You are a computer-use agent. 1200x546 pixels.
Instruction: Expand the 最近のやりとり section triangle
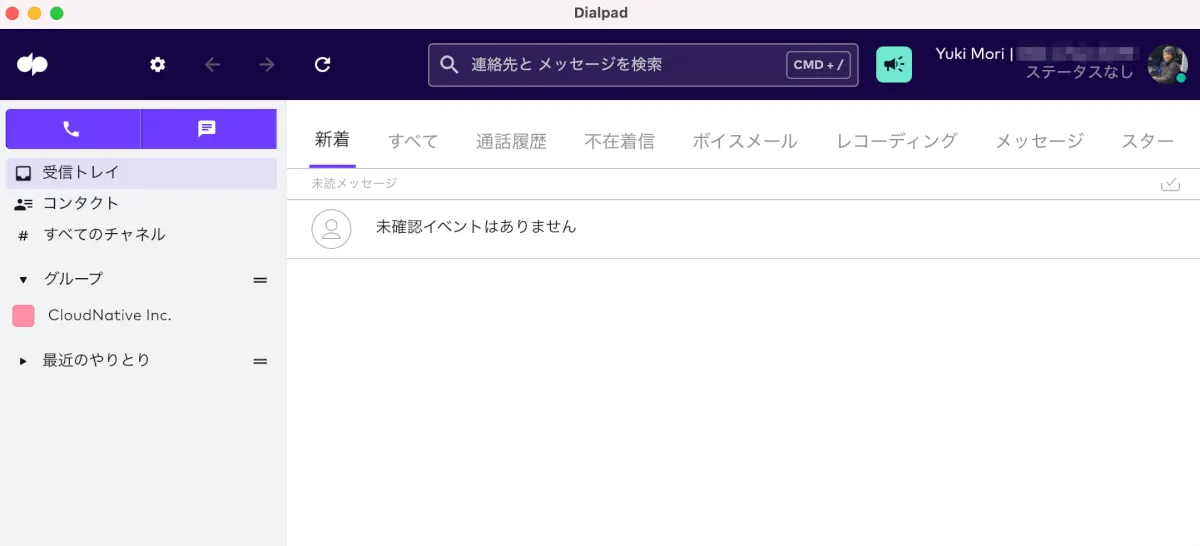pyautogui.click(x=23, y=361)
